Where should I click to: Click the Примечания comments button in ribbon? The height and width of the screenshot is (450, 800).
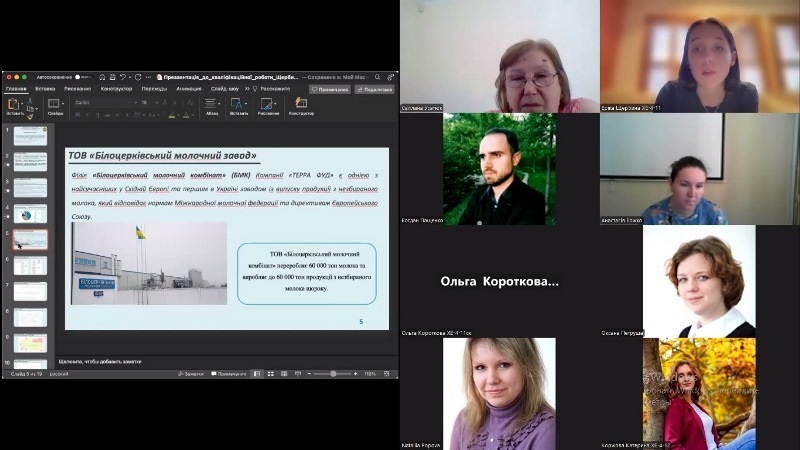click(x=330, y=89)
